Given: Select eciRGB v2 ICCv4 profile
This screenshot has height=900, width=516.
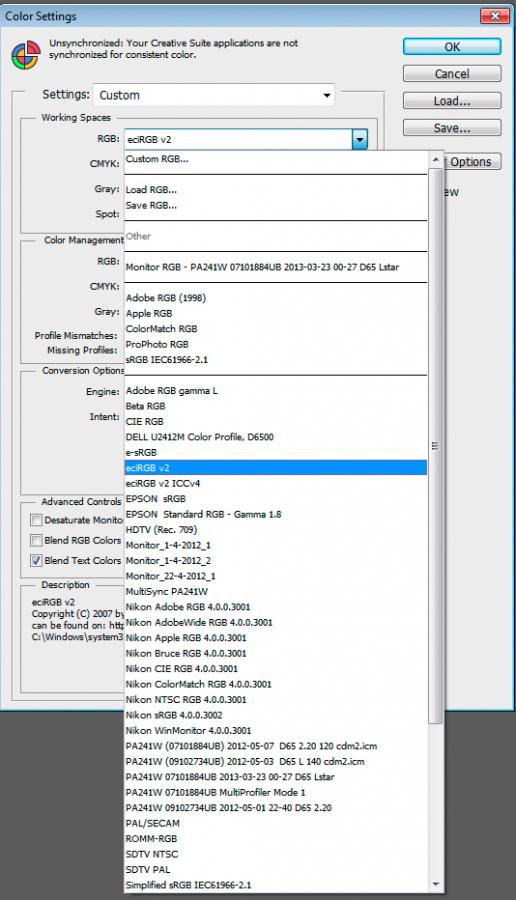Looking at the screenshot, I should [276, 483].
